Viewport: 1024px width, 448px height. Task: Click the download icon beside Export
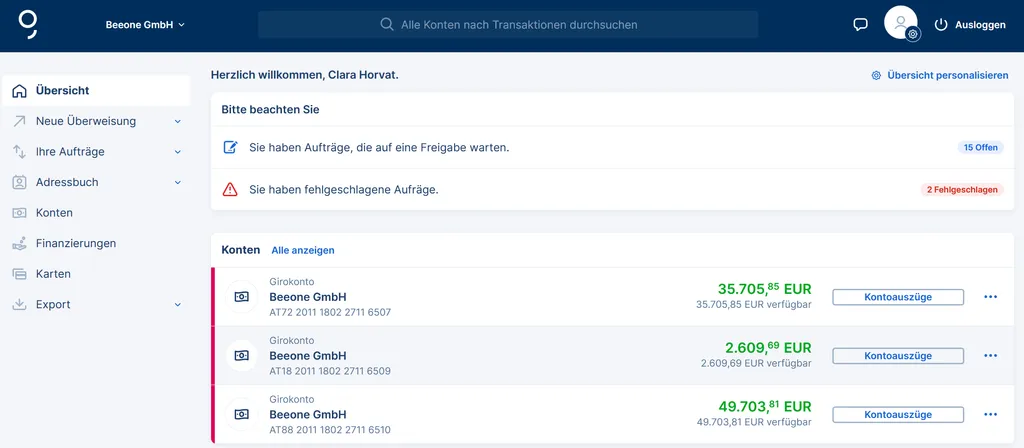click(x=20, y=304)
